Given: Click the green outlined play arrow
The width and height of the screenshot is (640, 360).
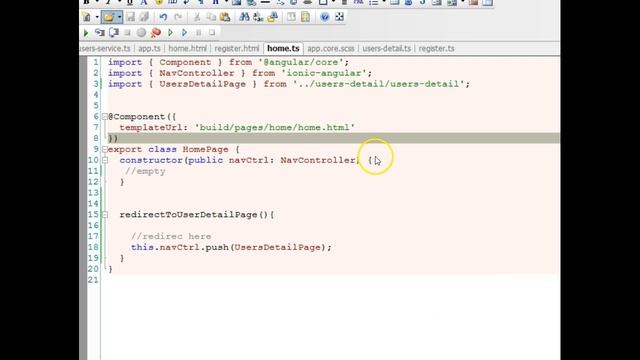Looking at the screenshot, I should [170, 33].
